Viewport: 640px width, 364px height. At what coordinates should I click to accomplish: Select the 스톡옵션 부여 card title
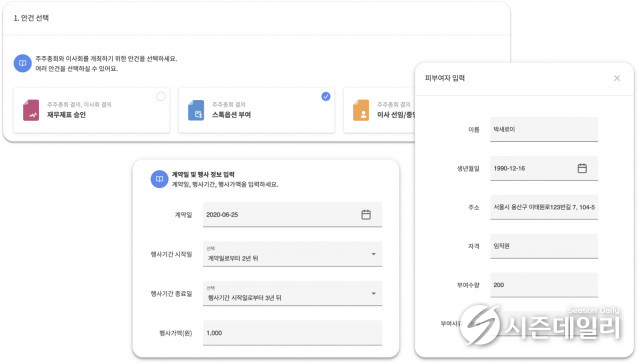coord(231,115)
